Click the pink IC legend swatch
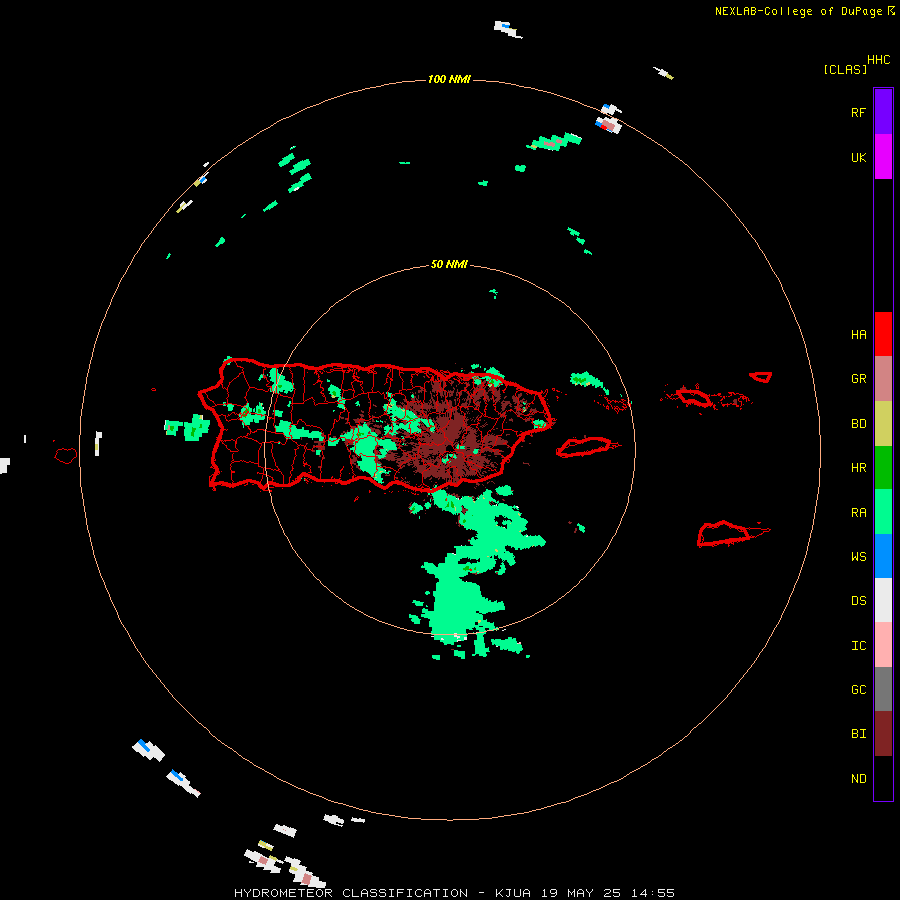This screenshot has height=900, width=900. coord(883,645)
